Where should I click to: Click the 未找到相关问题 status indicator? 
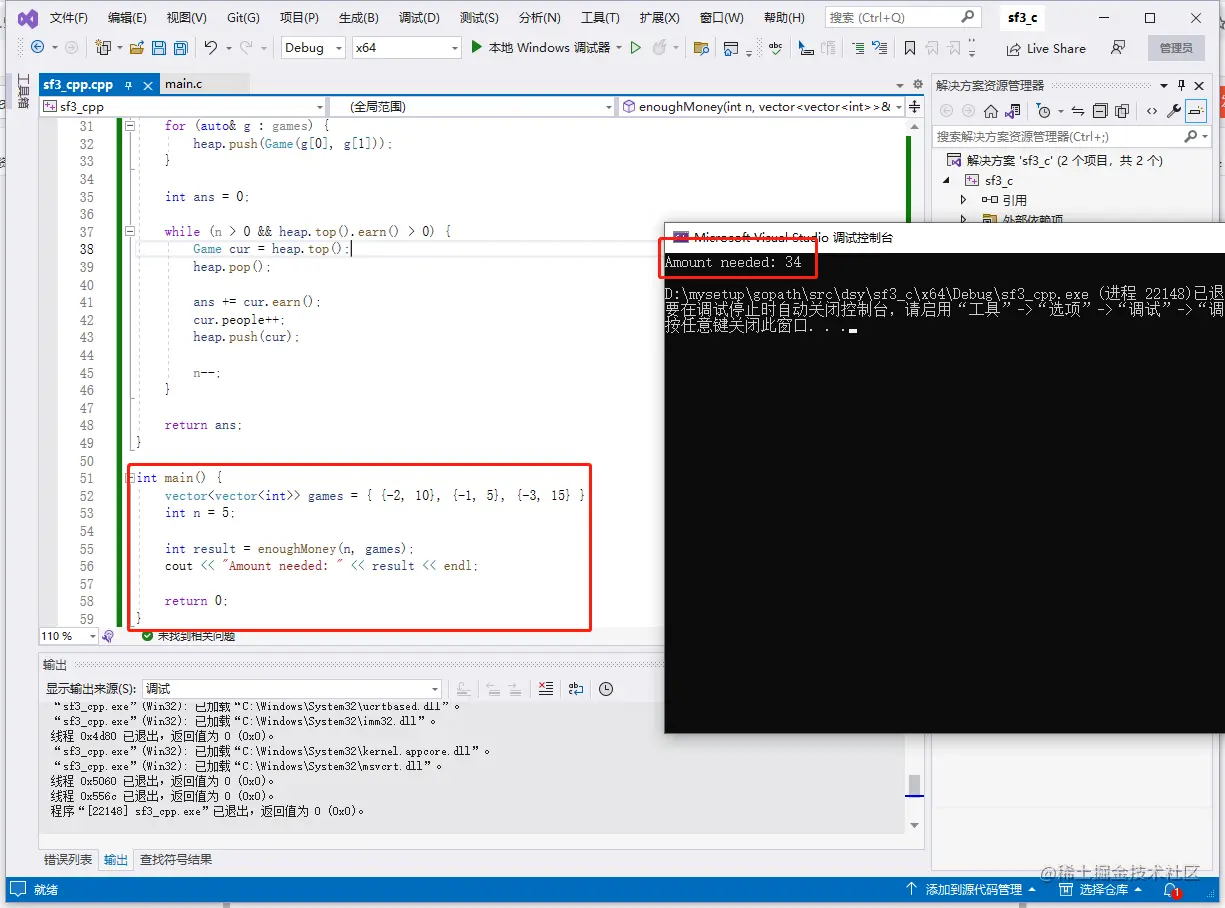pyautogui.click(x=189, y=636)
